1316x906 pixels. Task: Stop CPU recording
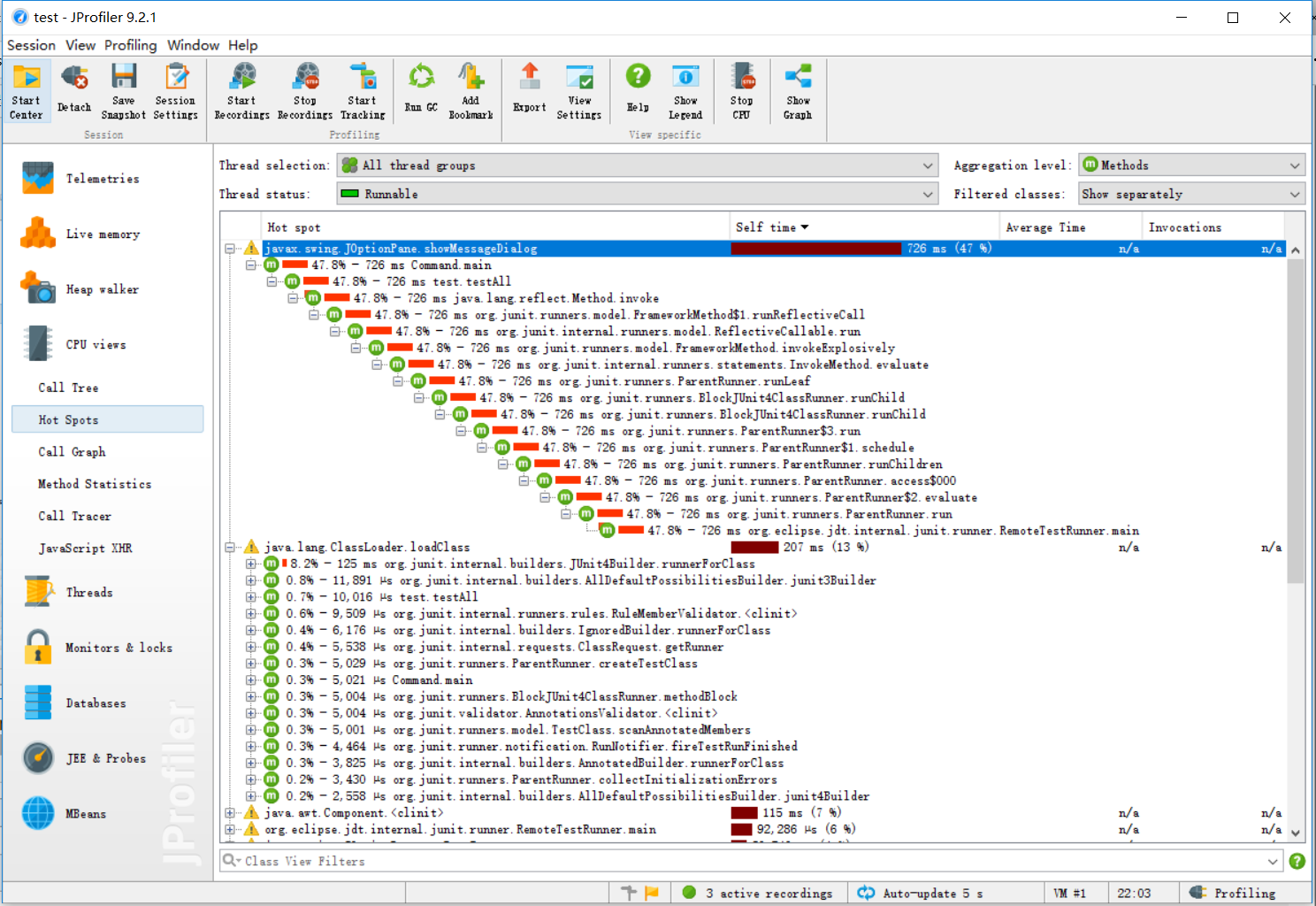click(x=742, y=91)
